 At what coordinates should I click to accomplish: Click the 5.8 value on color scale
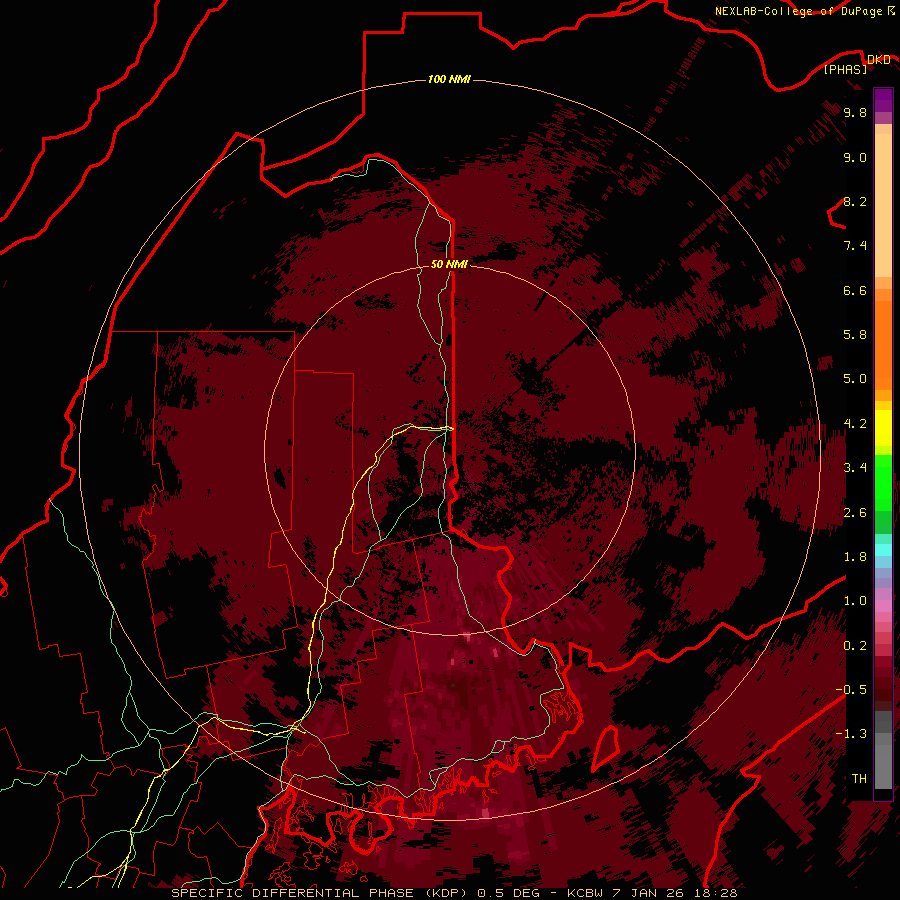click(855, 335)
